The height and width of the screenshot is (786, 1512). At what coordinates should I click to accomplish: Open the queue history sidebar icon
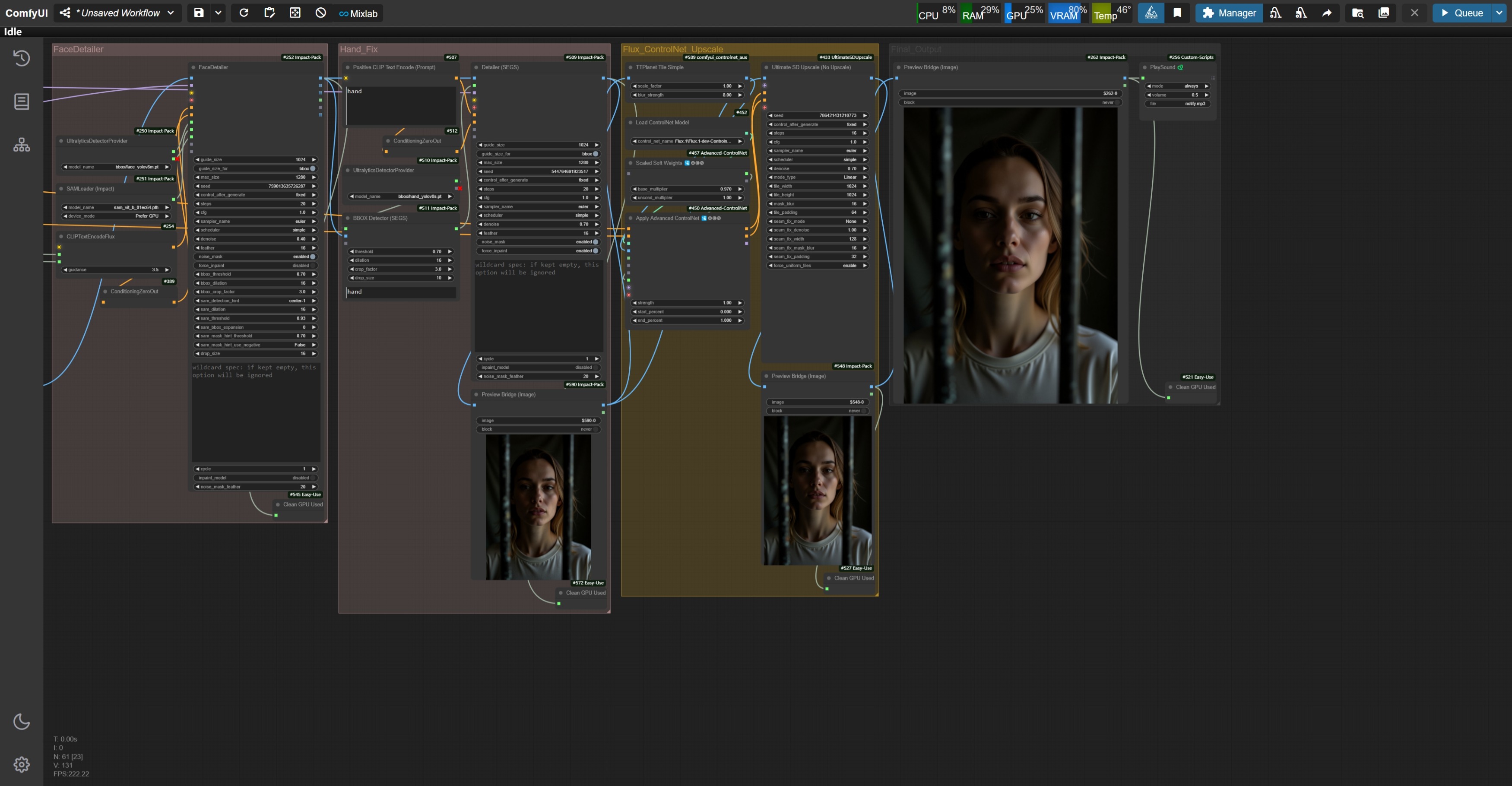(22, 57)
